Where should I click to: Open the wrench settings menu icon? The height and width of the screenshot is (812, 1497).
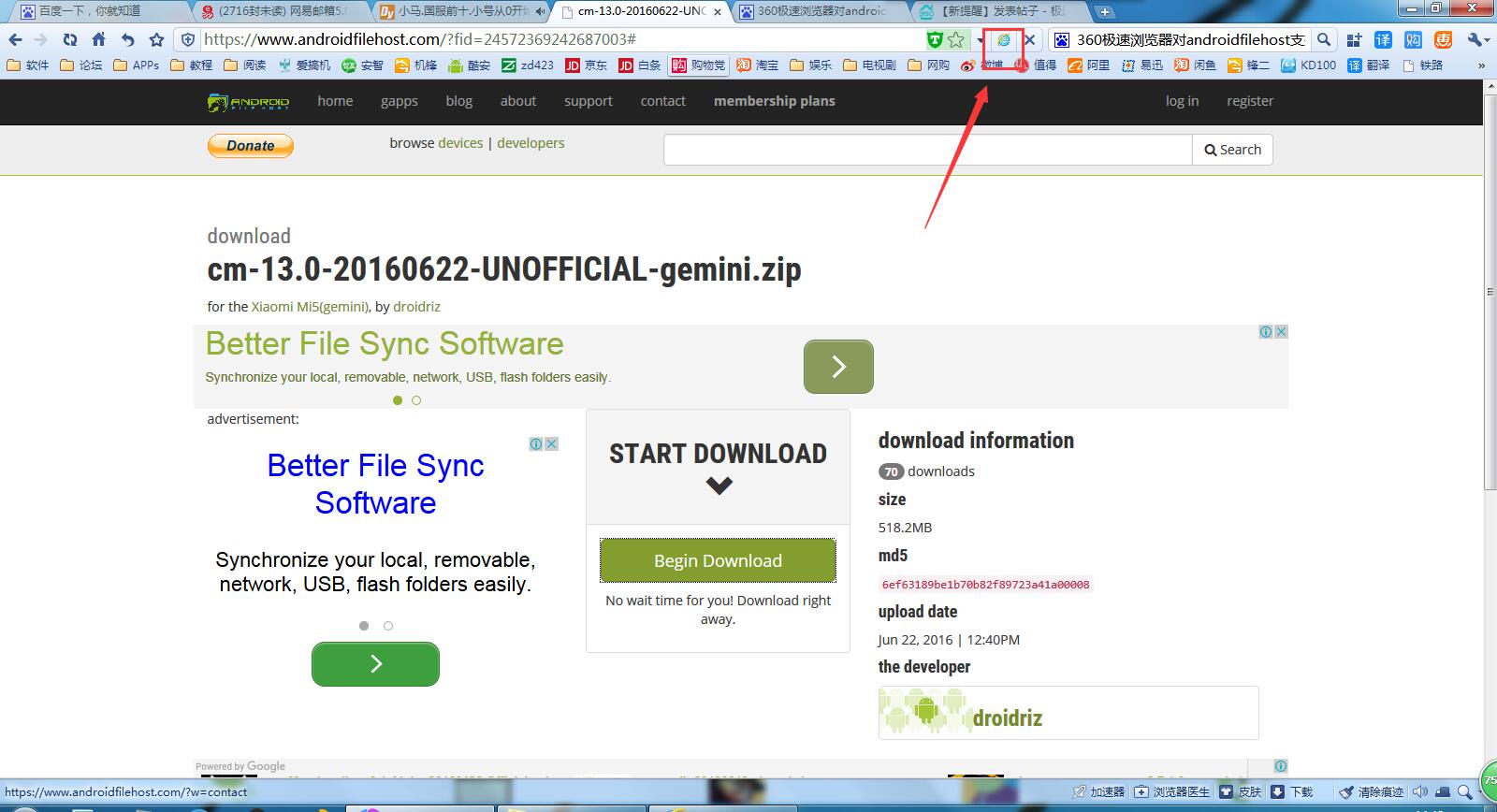(x=1475, y=39)
